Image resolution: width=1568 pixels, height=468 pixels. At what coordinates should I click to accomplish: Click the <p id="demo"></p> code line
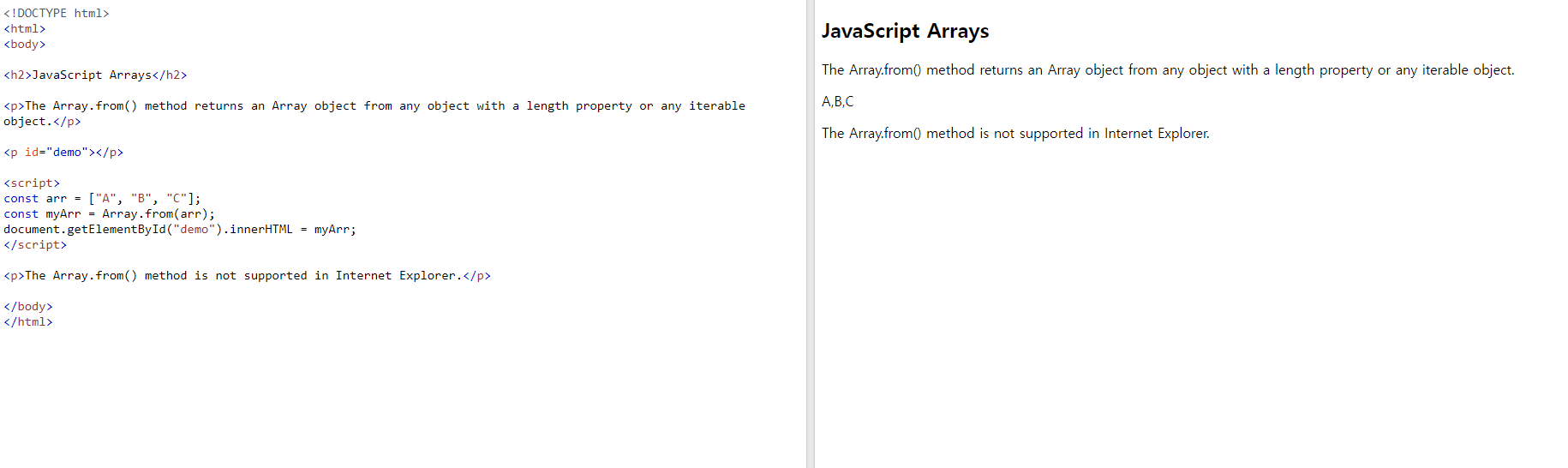pyautogui.click(x=63, y=153)
